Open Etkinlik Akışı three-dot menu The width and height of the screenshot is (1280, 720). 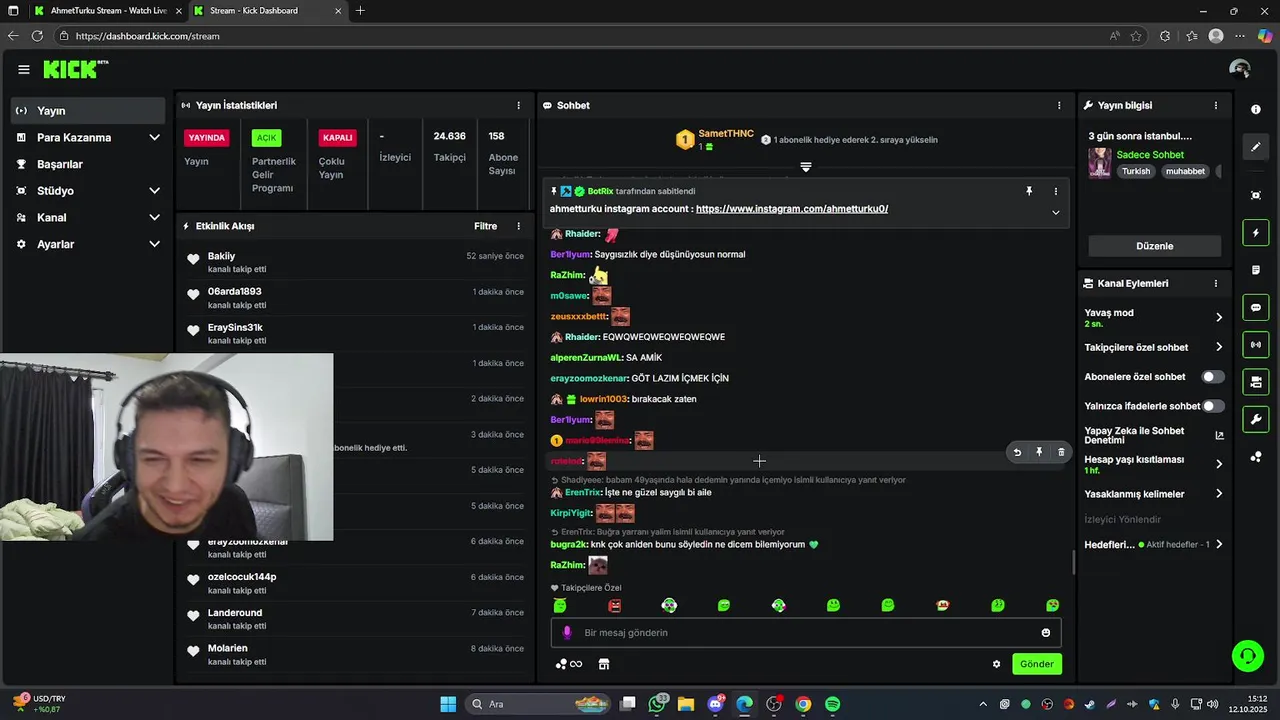pyautogui.click(x=518, y=226)
